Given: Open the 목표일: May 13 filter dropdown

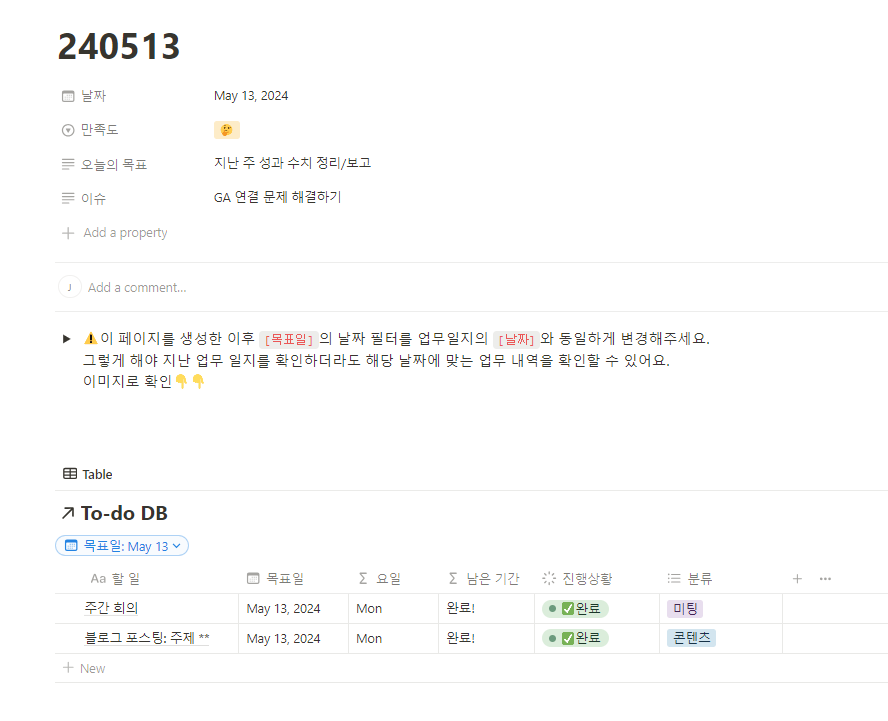Looking at the screenshot, I should coord(122,546).
